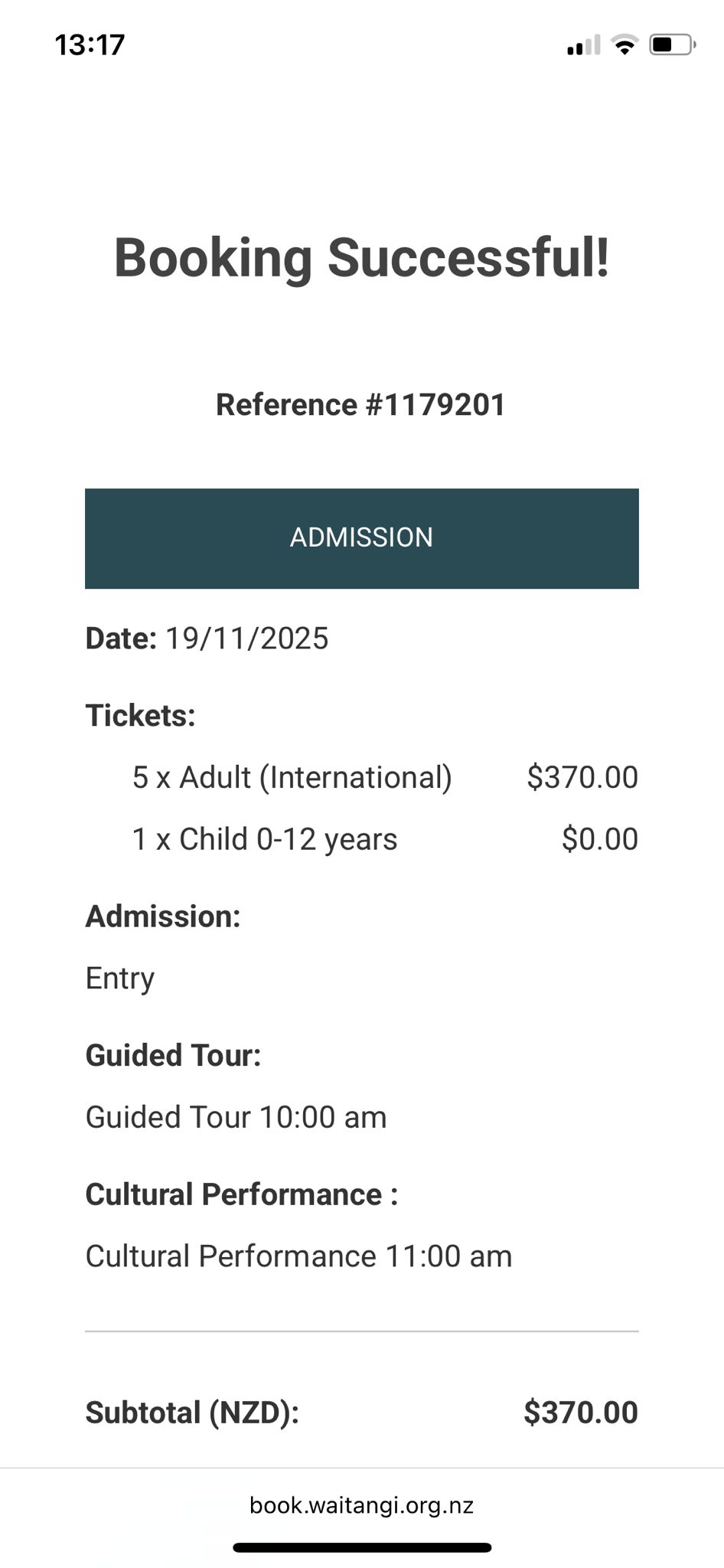Viewport: 724px width, 1568px height.
Task: Tap the battery level icon
Action: 672,45
